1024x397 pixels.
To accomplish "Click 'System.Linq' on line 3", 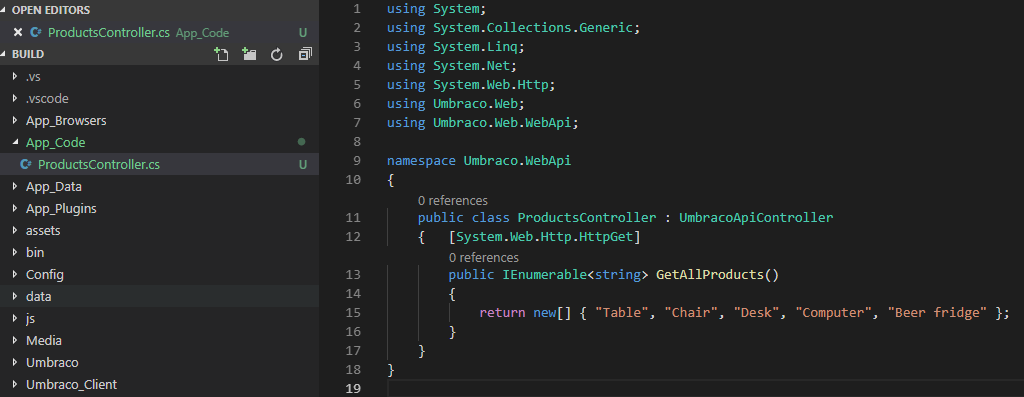I will tap(475, 47).
